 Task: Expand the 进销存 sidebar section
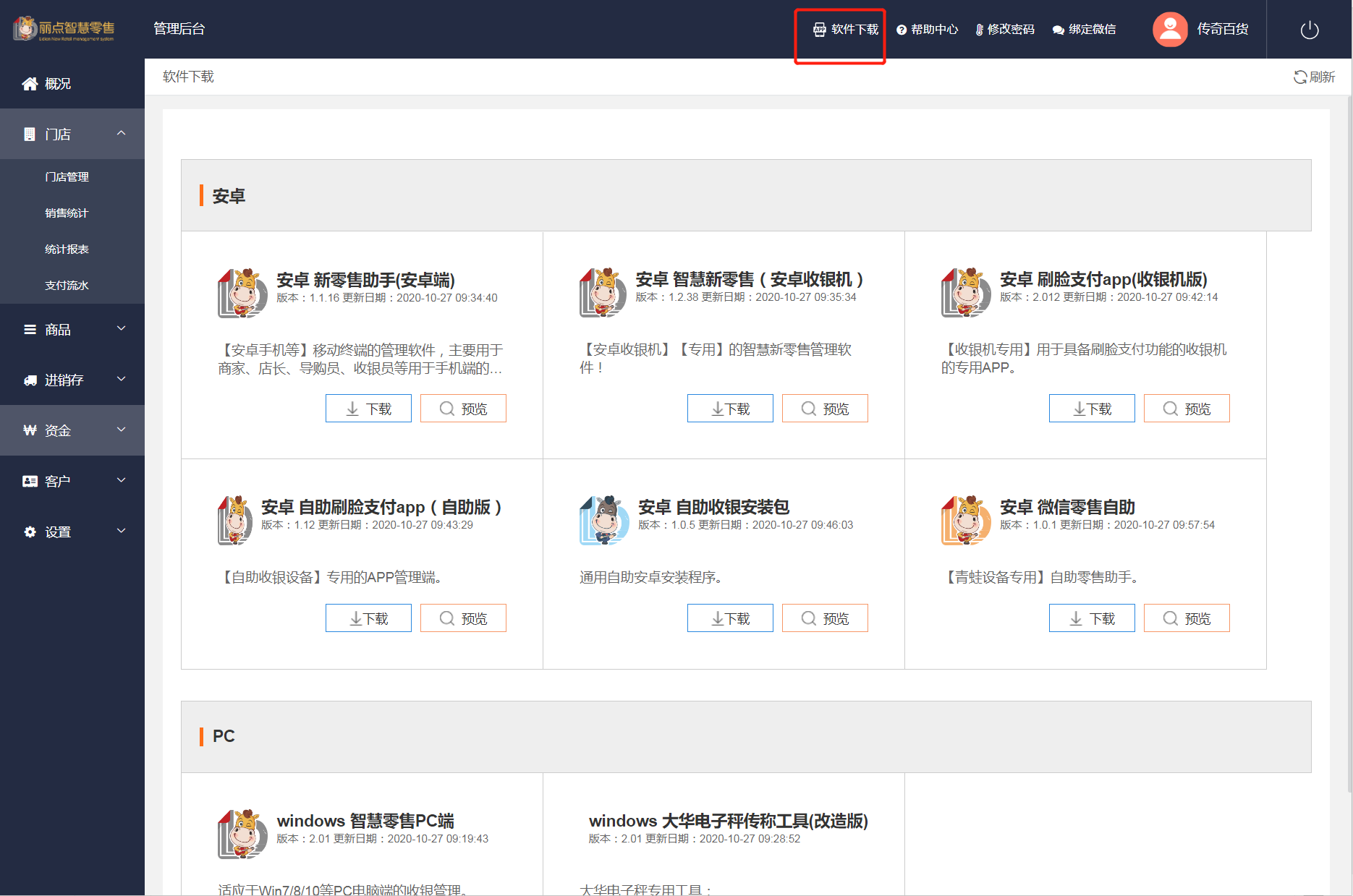tap(72, 380)
